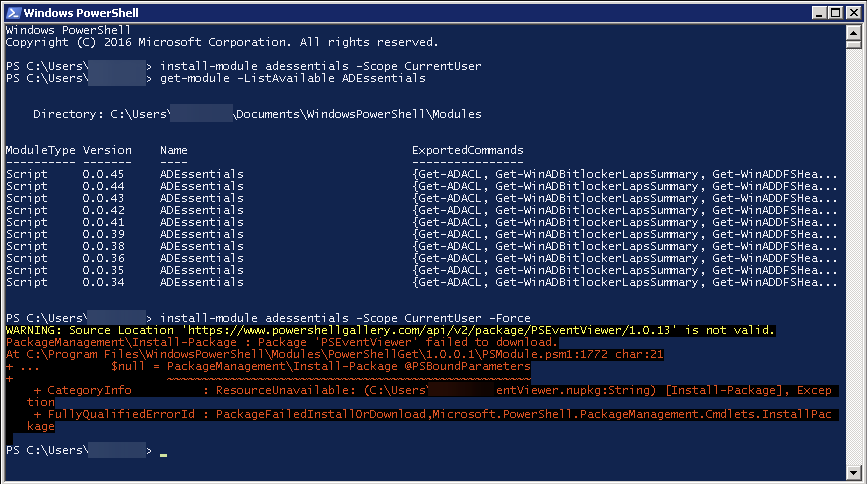Click the ModuleType column header

[x=40, y=150]
